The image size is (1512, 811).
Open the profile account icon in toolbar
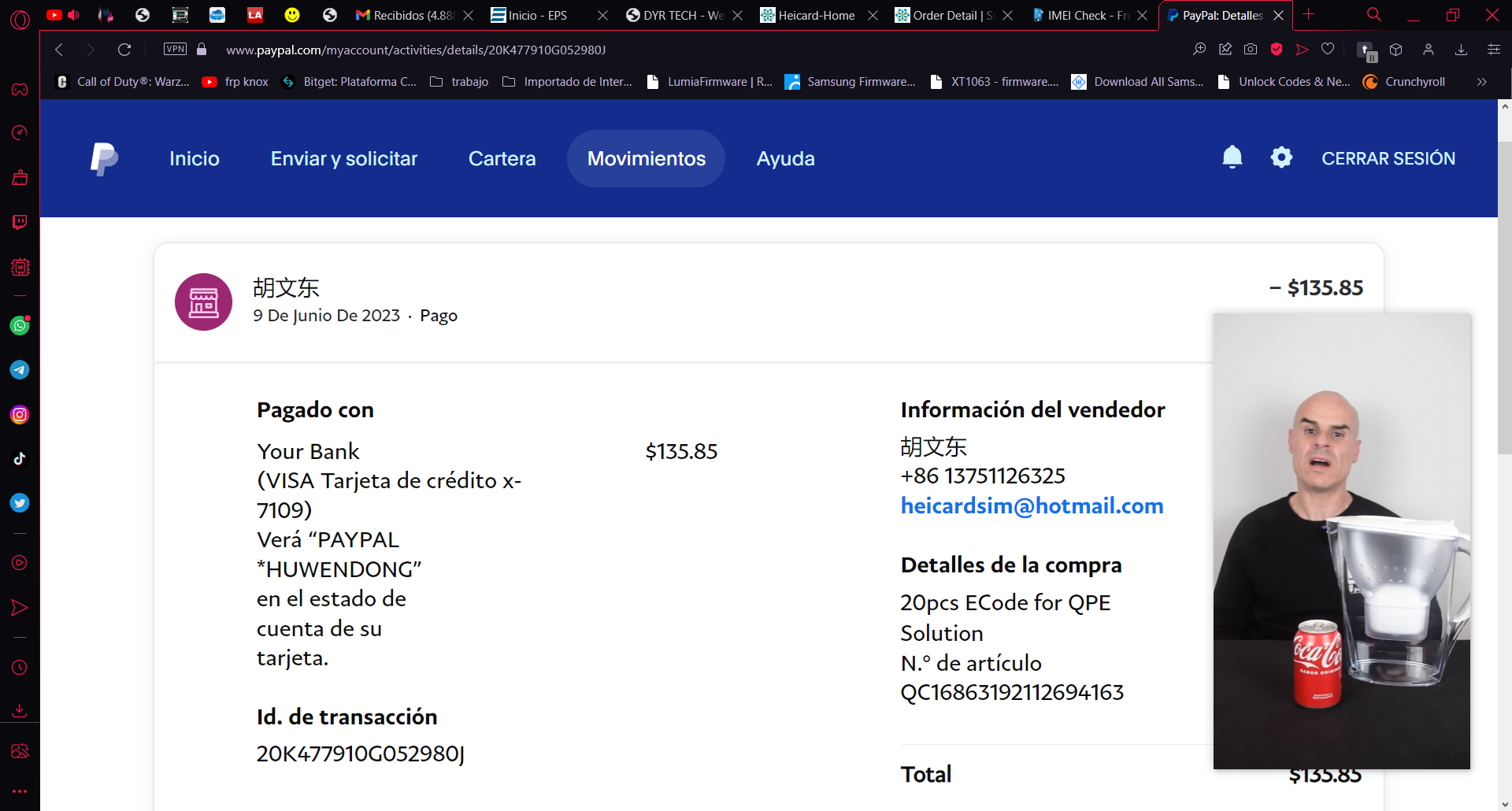click(x=1429, y=50)
